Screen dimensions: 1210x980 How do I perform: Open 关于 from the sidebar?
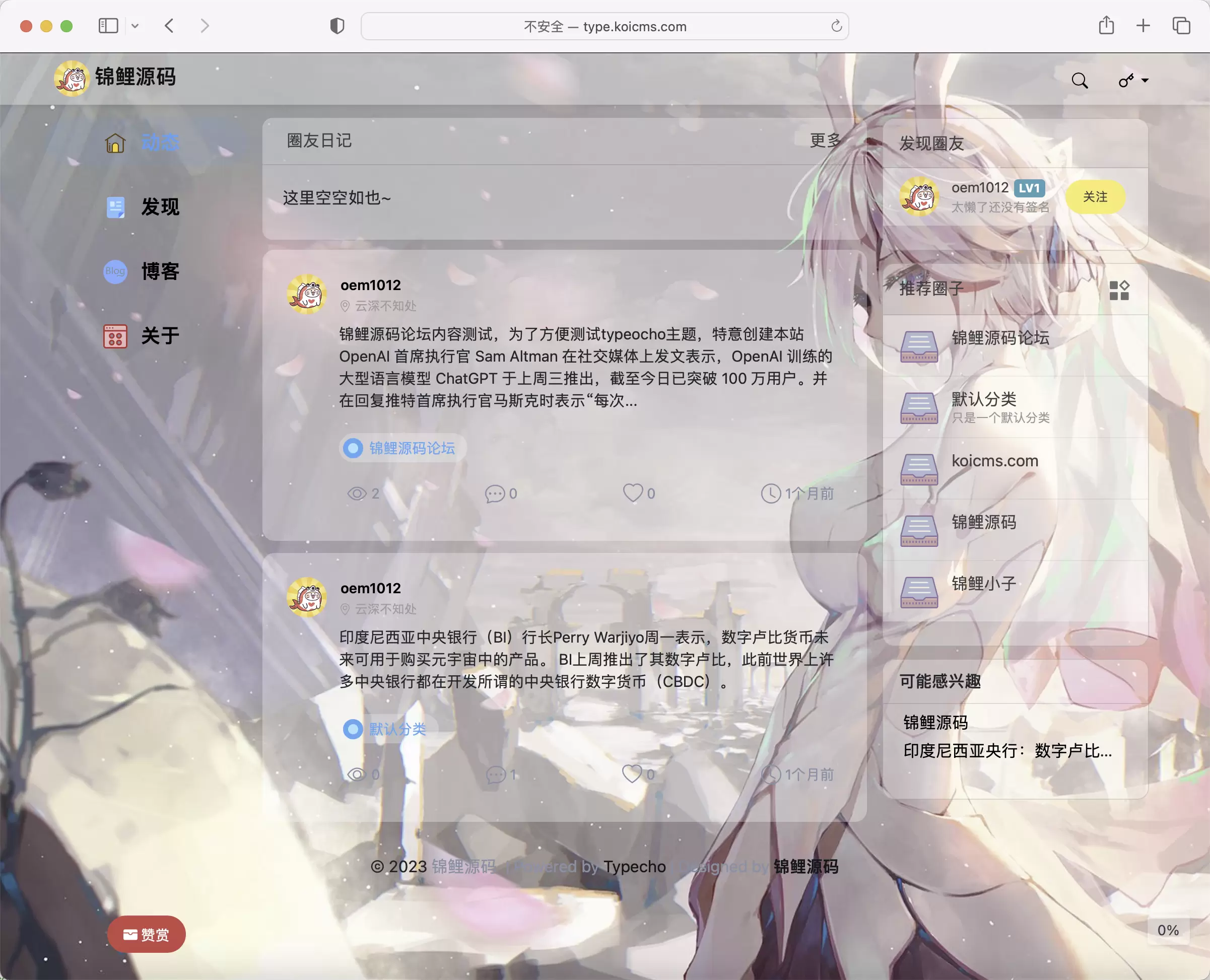pos(160,336)
